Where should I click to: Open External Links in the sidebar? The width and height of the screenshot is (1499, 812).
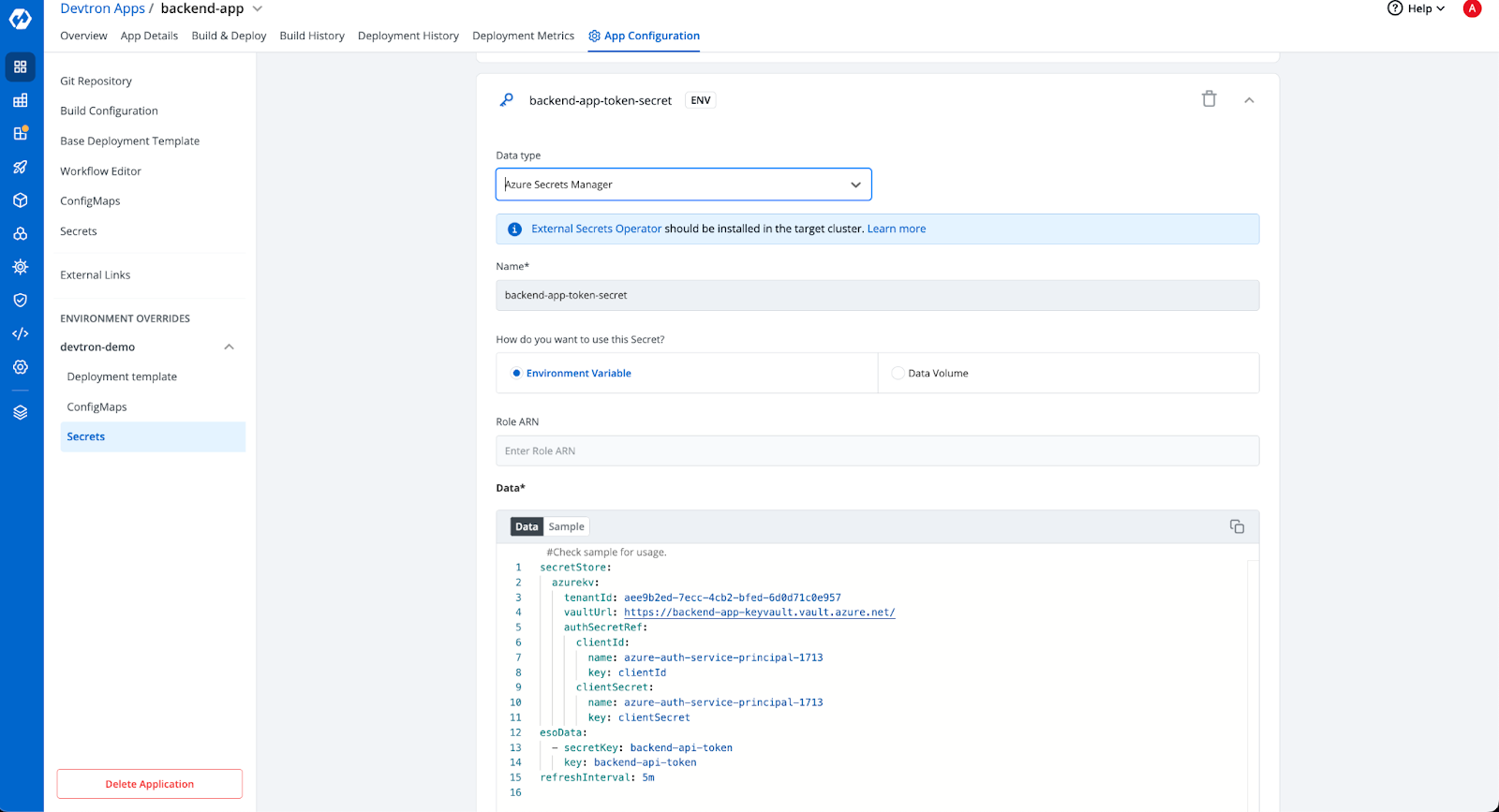point(96,275)
